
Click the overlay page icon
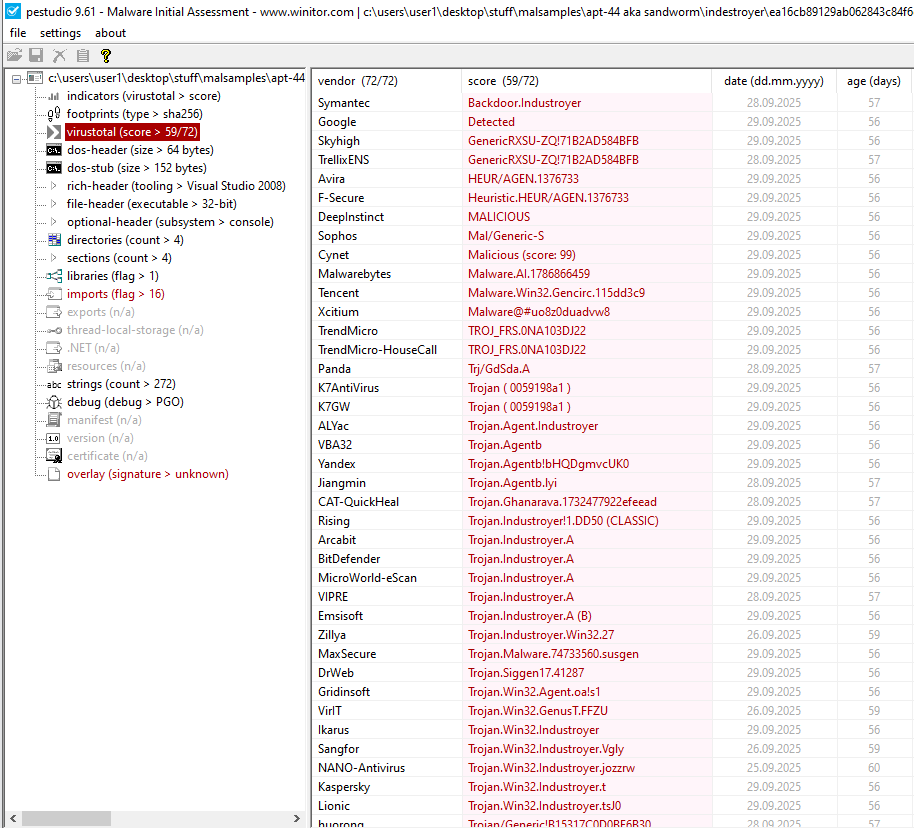tap(54, 474)
